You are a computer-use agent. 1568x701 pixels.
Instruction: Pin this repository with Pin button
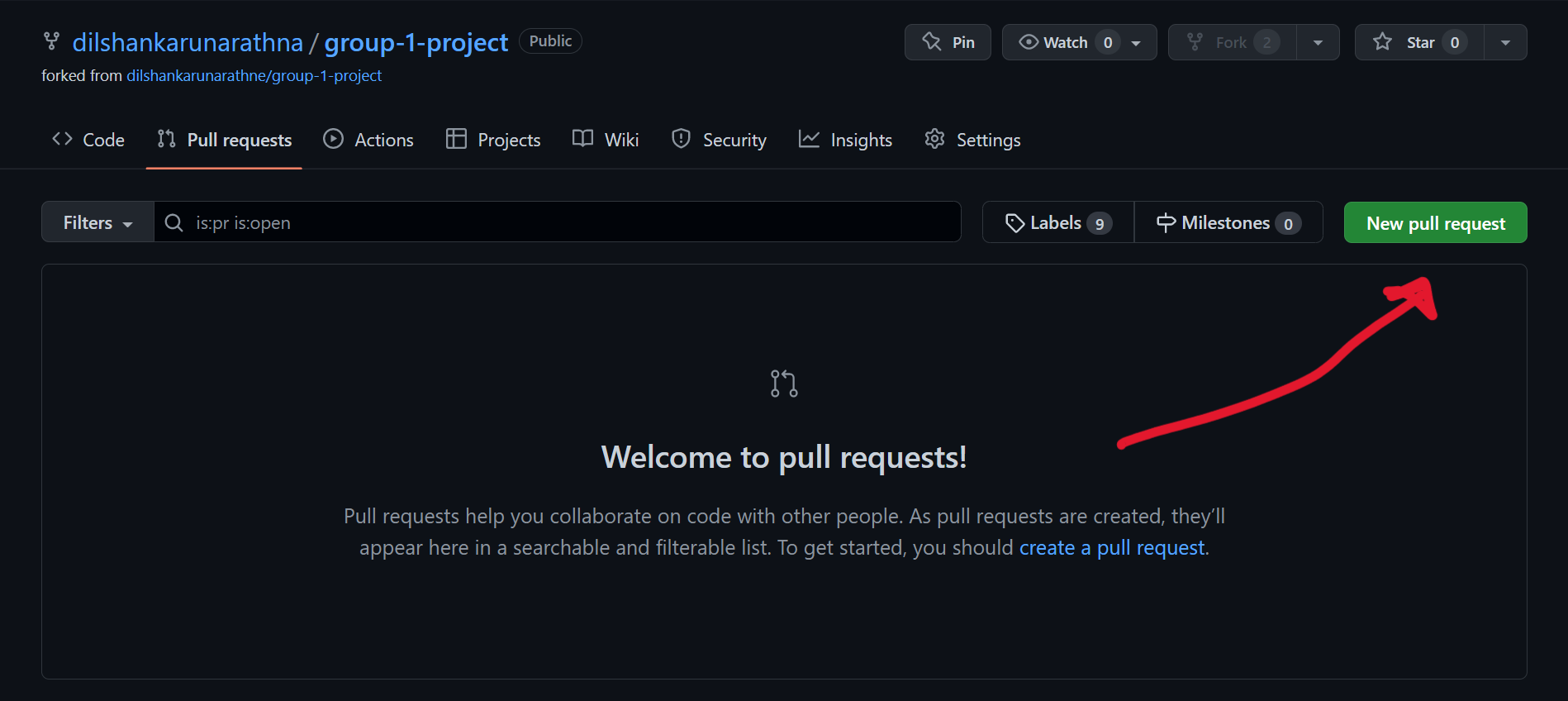click(x=948, y=42)
